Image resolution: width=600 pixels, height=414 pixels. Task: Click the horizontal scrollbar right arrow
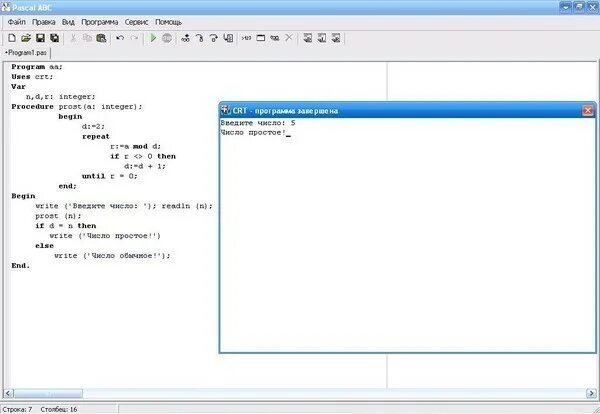591,393
